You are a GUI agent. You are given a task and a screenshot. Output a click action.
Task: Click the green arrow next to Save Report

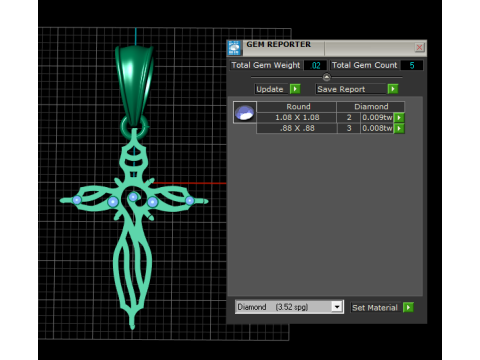click(393, 89)
